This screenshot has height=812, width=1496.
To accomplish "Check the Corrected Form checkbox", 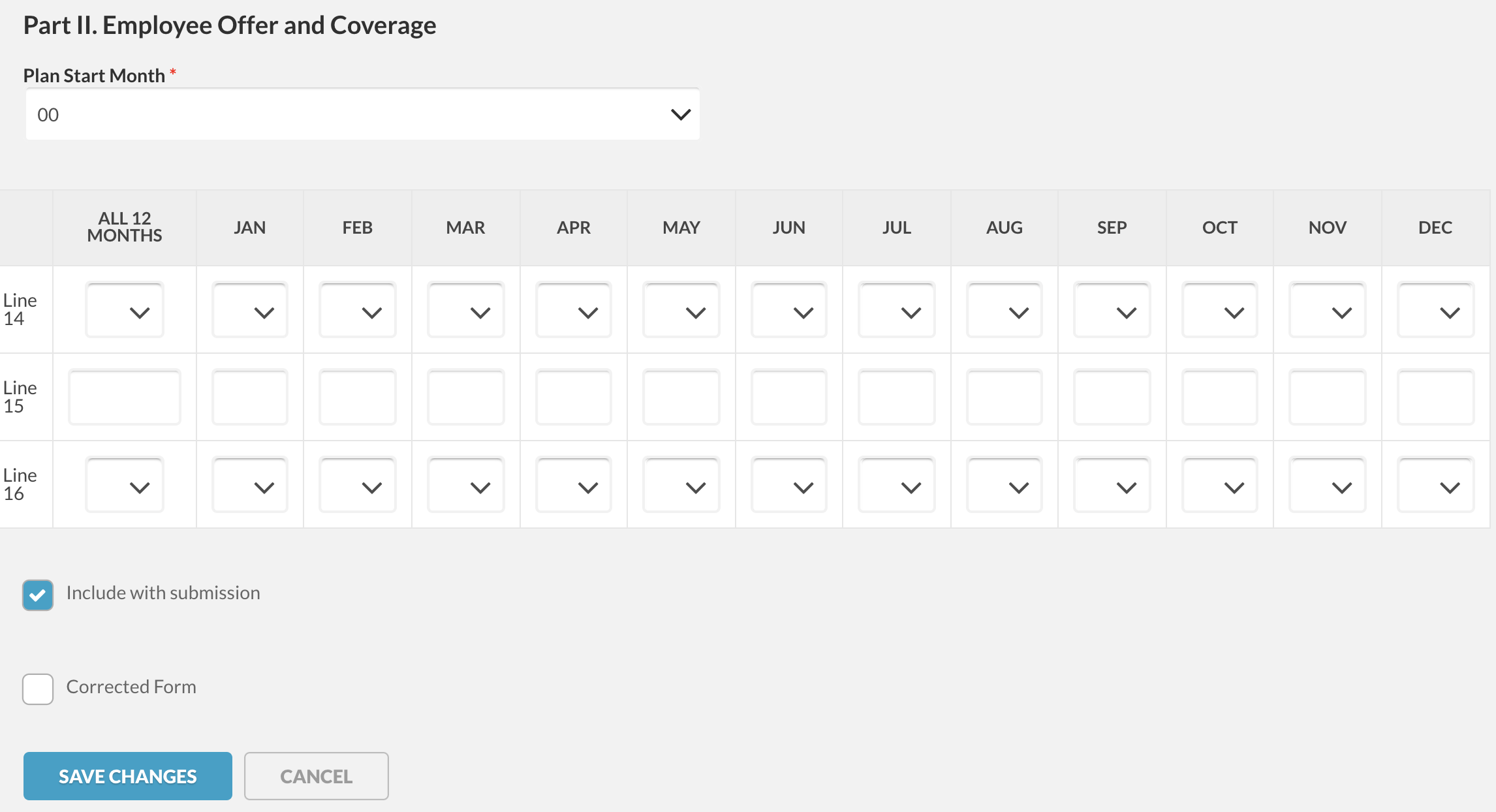I will [38, 689].
